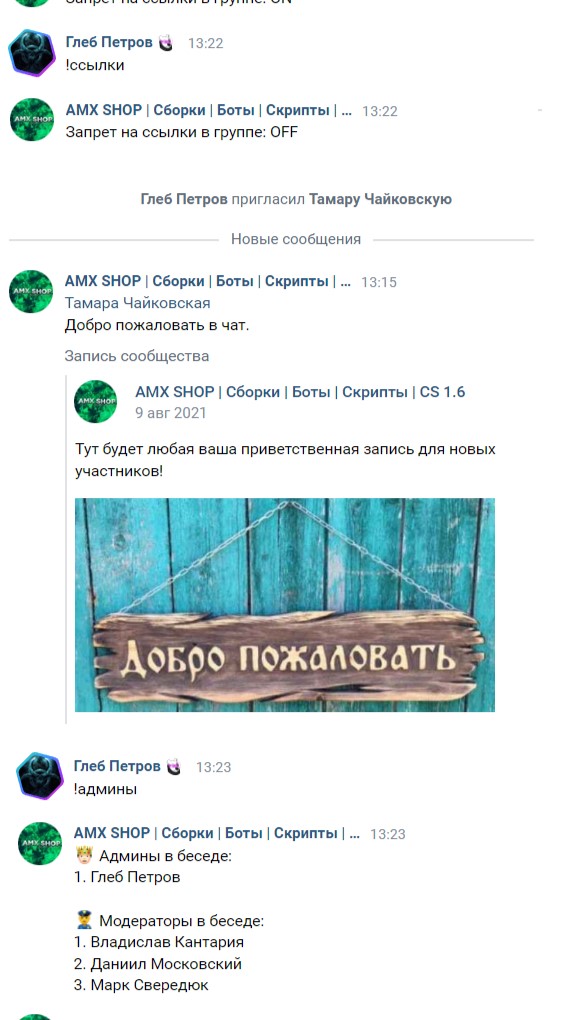Click the AMX SHOP sender name at 13:23
Image resolution: width=574 pixels, height=1020 pixels.
(x=217, y=833)
